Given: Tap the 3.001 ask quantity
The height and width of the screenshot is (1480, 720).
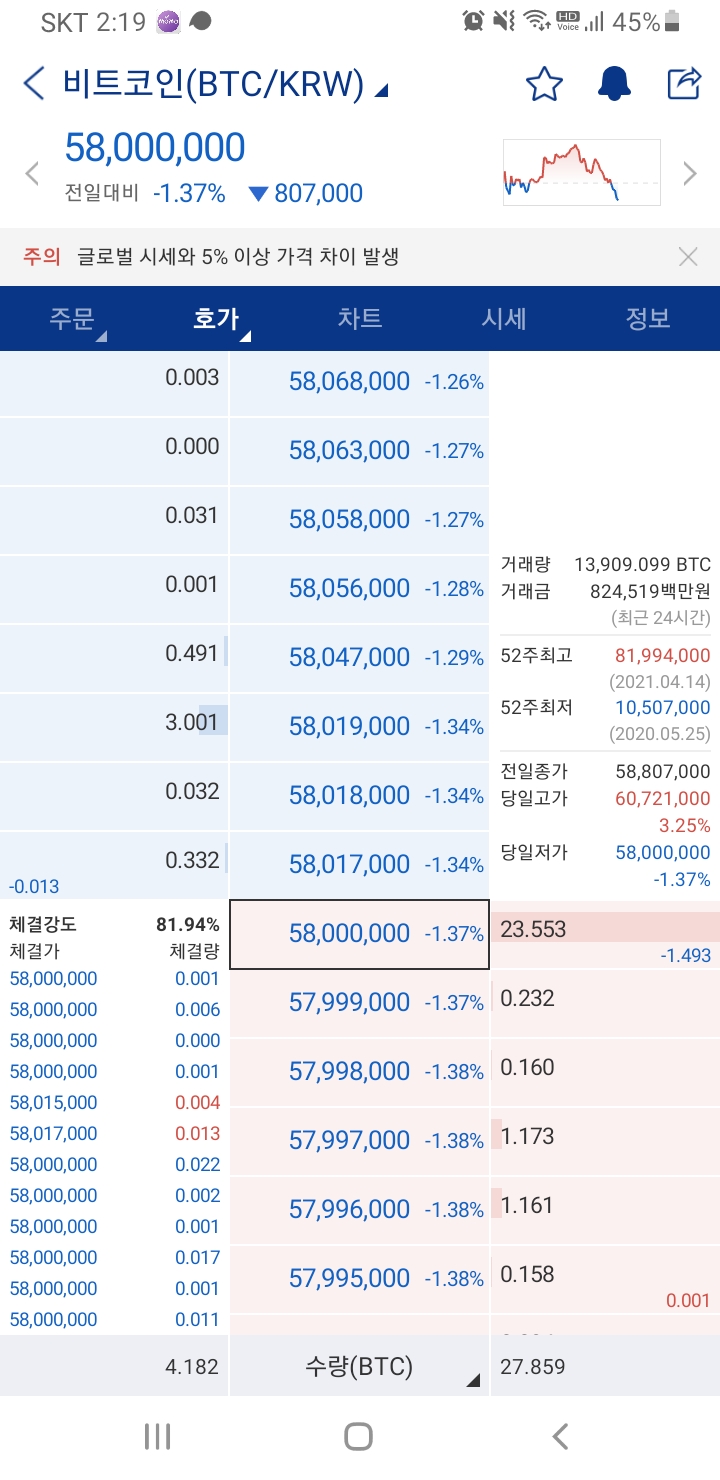Looking at the screenshot, I should click(192, 722).
